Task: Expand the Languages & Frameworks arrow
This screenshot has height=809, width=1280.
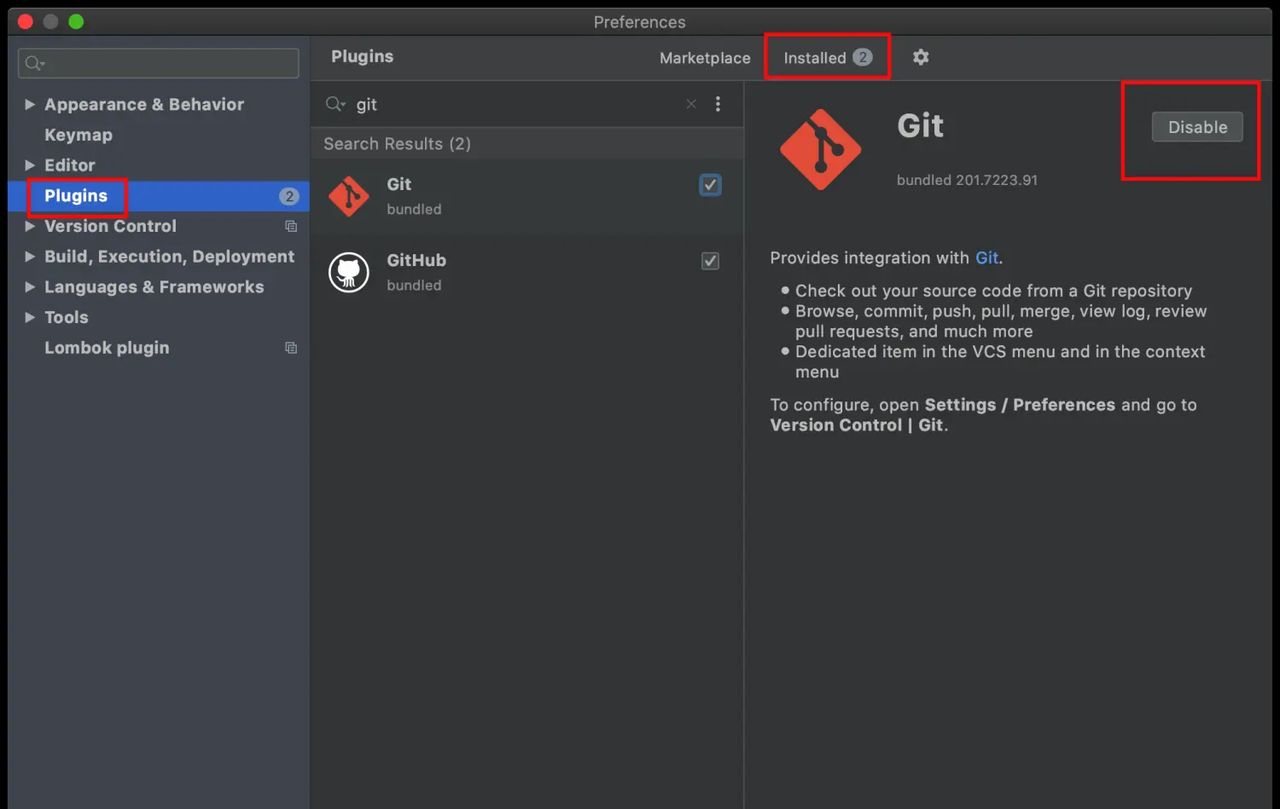Action: point(30,287)
